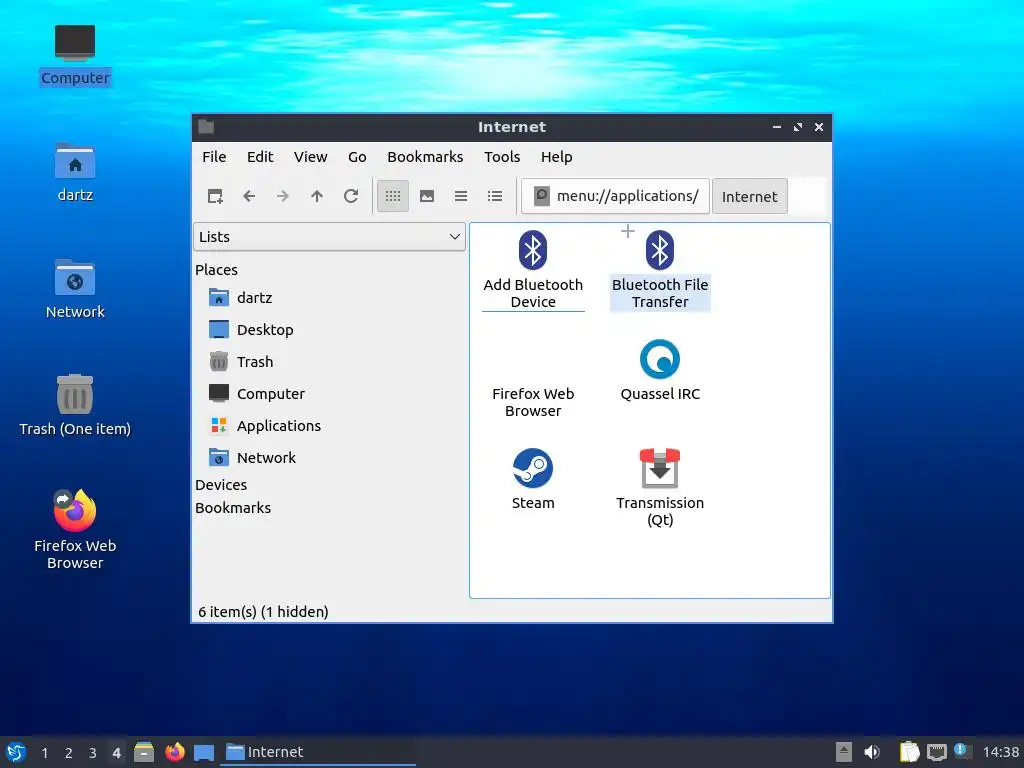Open the Bookmarks menu
This screenshot has width=1024, height=768.
coord(425,157)
